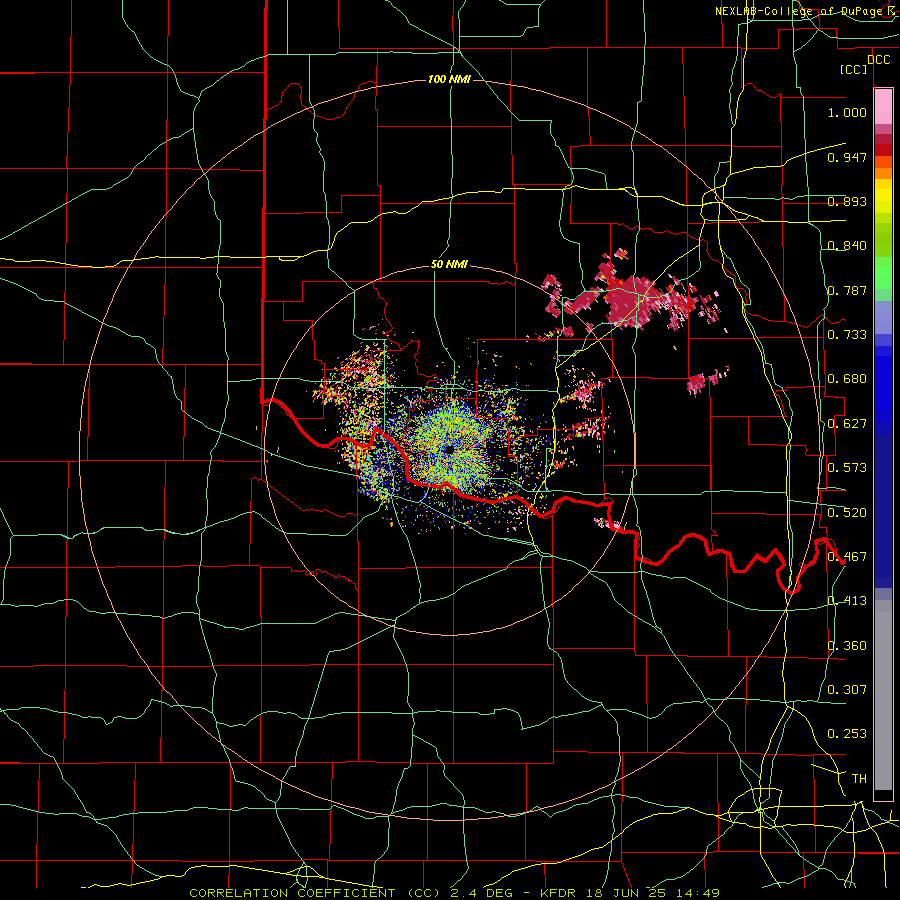Screen dimensions: 900x900
Task: Click the dark radar site dot at the rings' center
Action: click(449, 449)
